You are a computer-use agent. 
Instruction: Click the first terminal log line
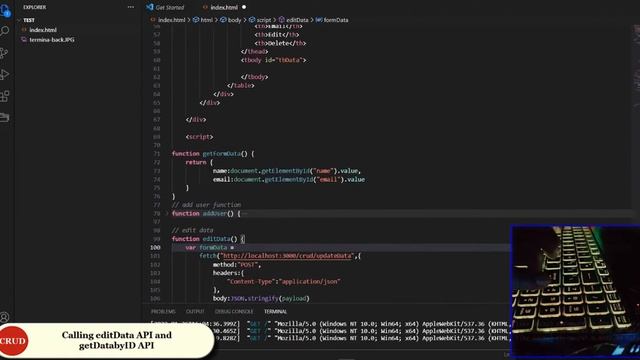[330, 324]
